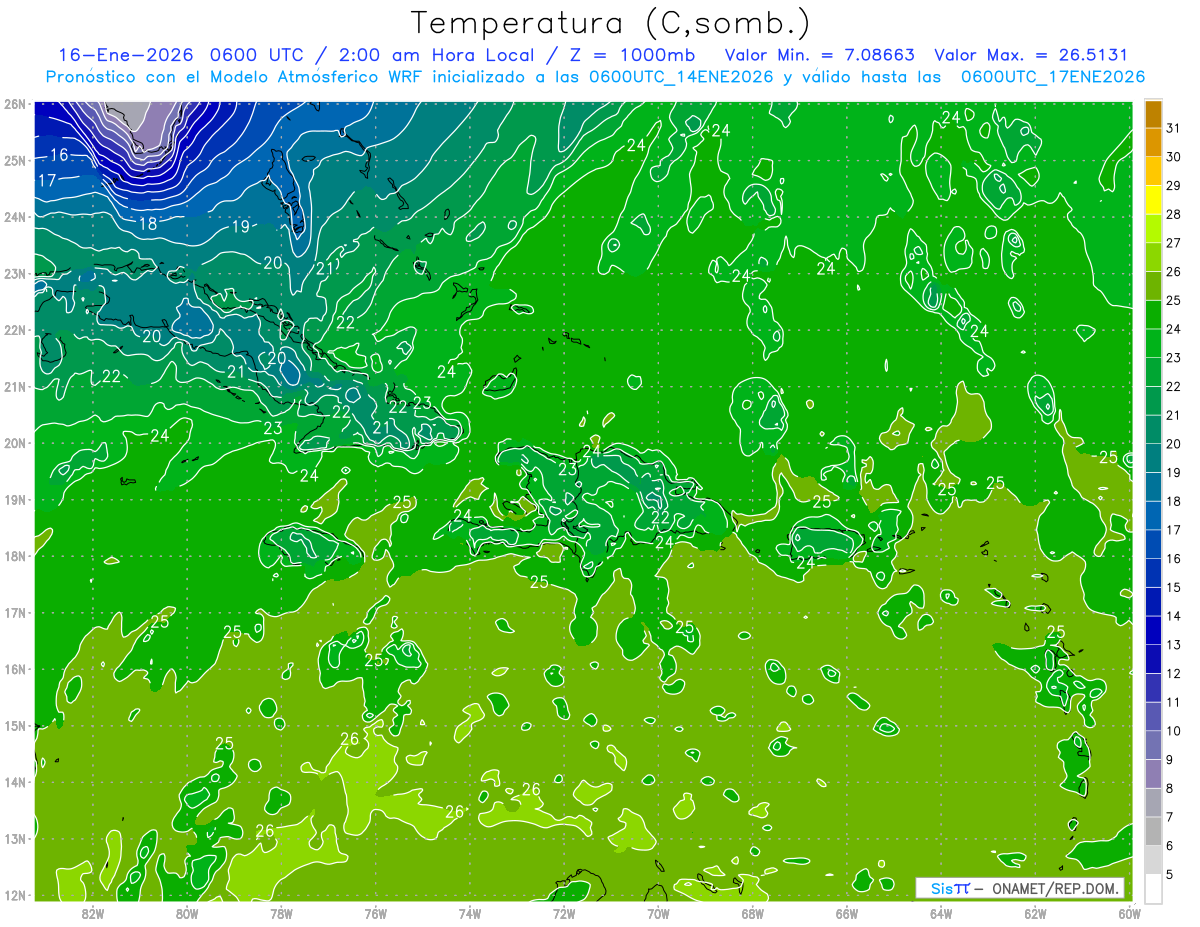Click the purple legend swatch between 8 and 9
The height and width of the screenshot is (927, 1200).
pos(1153,774)
